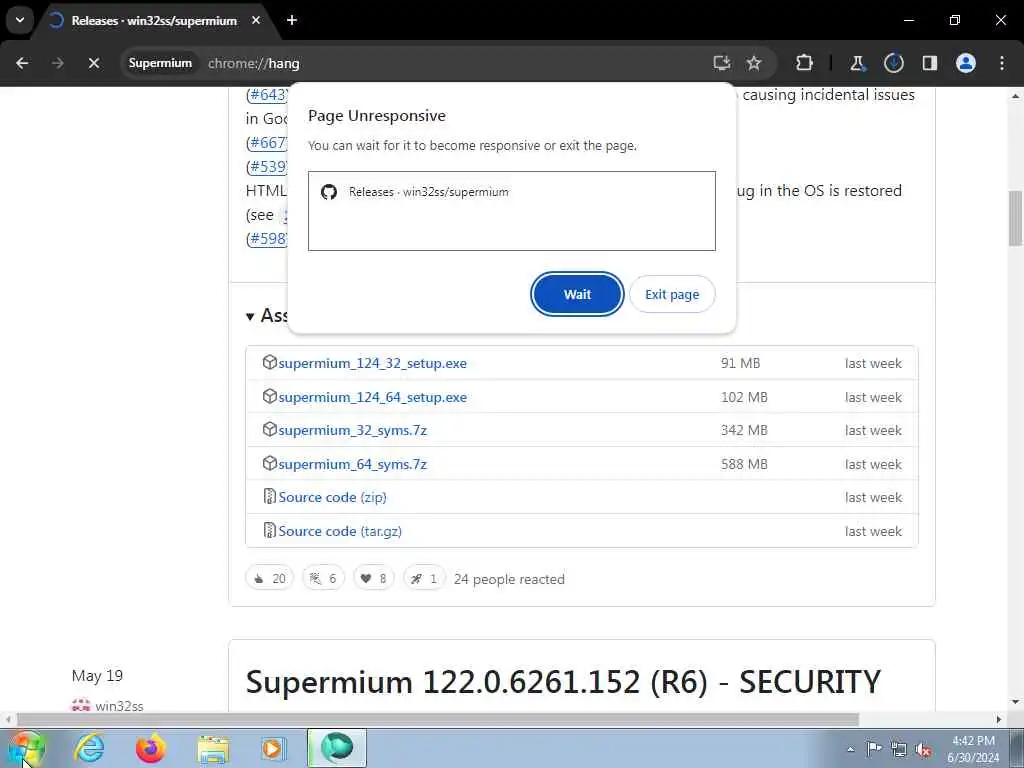Click the thumbs up reaction 20

(270, 578)
